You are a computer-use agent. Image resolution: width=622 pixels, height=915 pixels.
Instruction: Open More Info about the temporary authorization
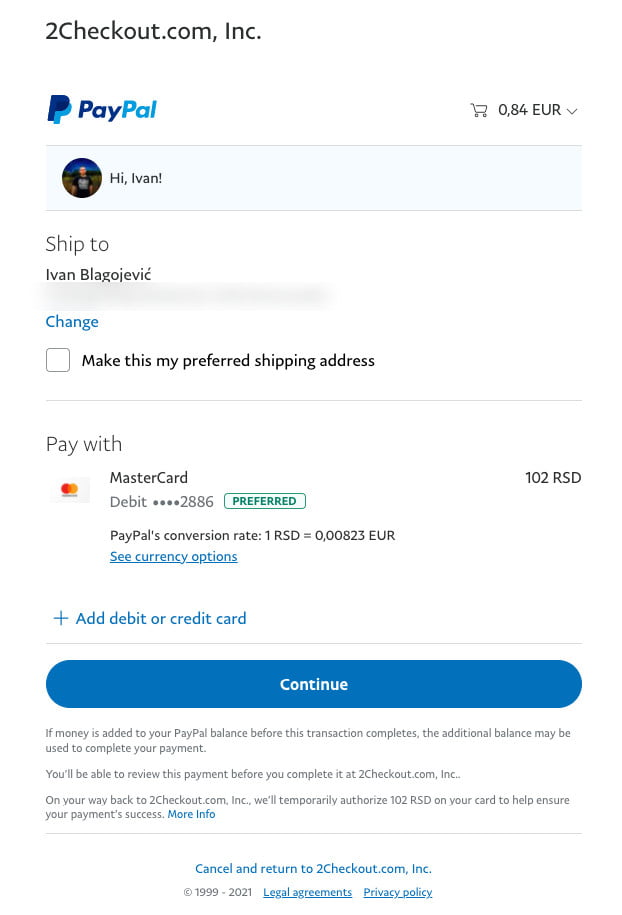(191, 814)
